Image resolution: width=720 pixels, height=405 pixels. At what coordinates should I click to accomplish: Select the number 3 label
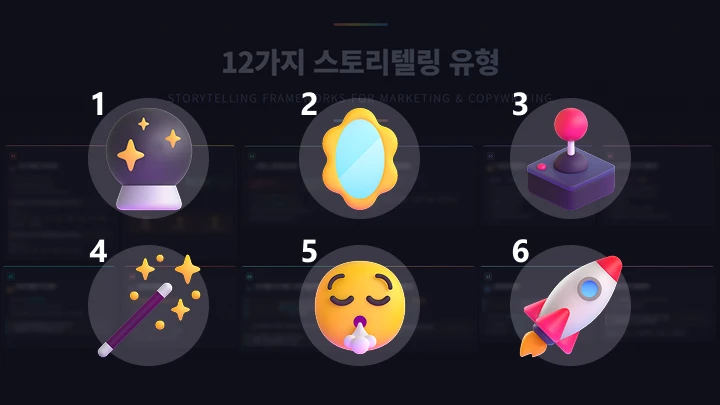click(x=520, y=104)
